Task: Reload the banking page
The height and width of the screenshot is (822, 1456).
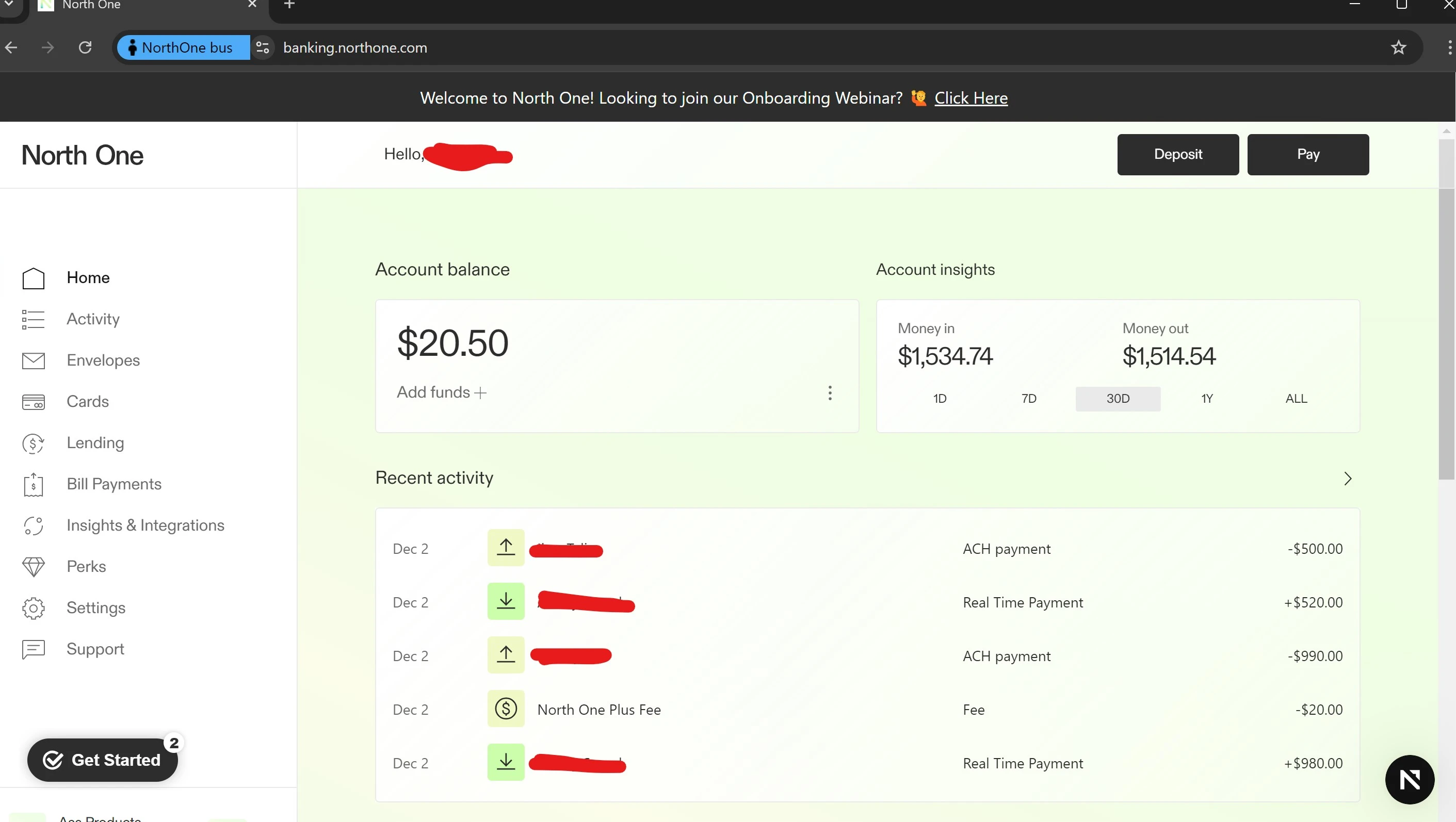Action: tap(85, 47)
